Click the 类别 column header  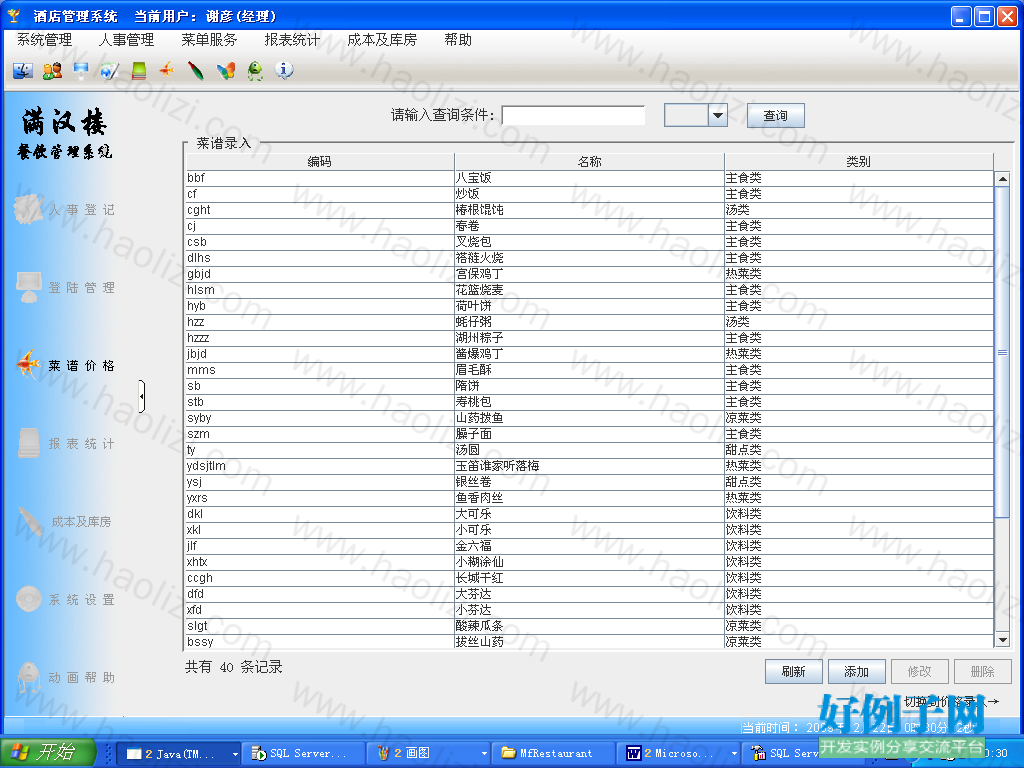coord(858,161)
